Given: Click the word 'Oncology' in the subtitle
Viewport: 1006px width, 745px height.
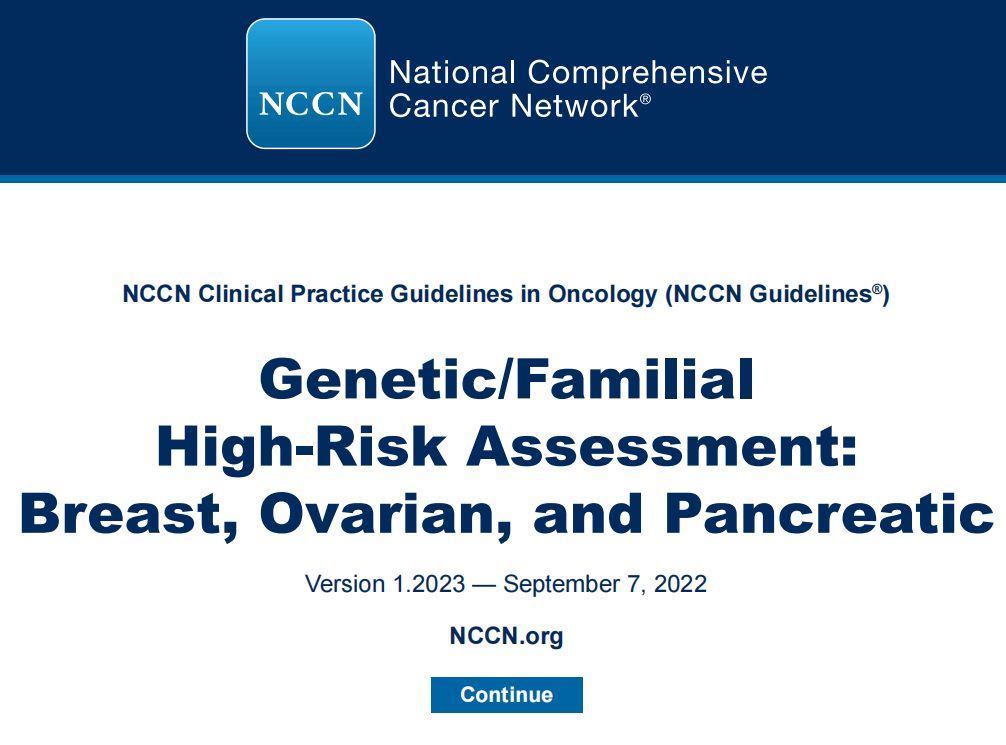Looking at the screenshot, I should click(602, 294).
